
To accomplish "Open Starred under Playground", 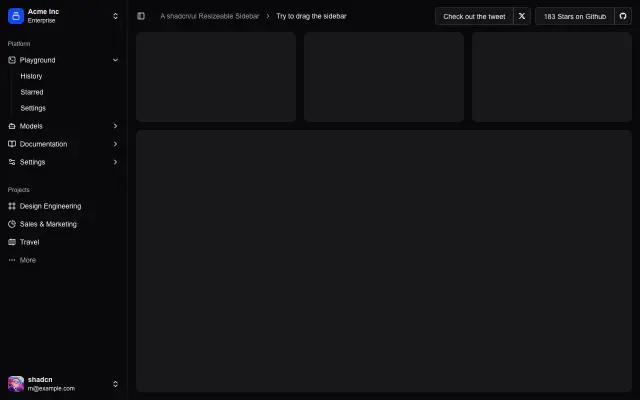I will (x=32, y=92).
